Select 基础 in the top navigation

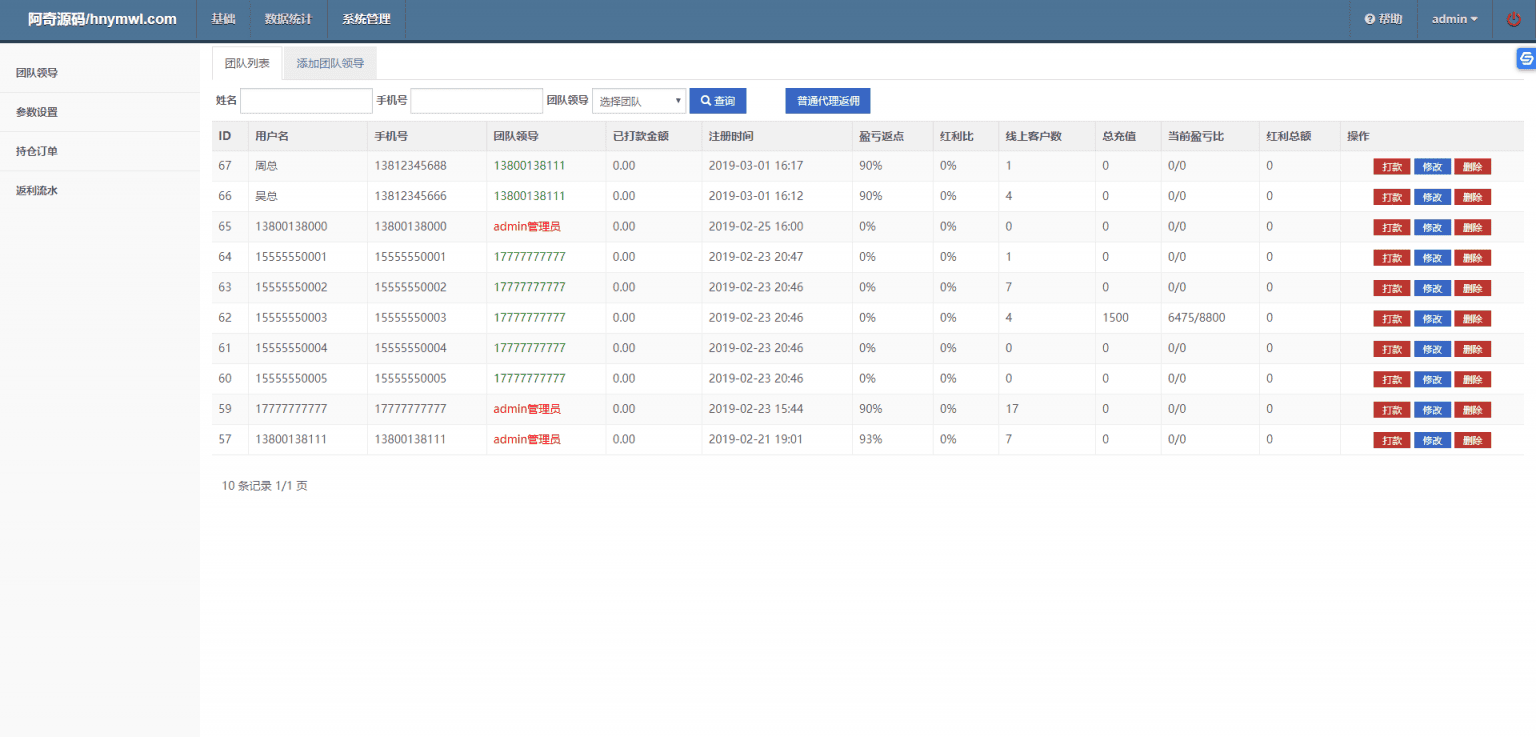point(222,18)
